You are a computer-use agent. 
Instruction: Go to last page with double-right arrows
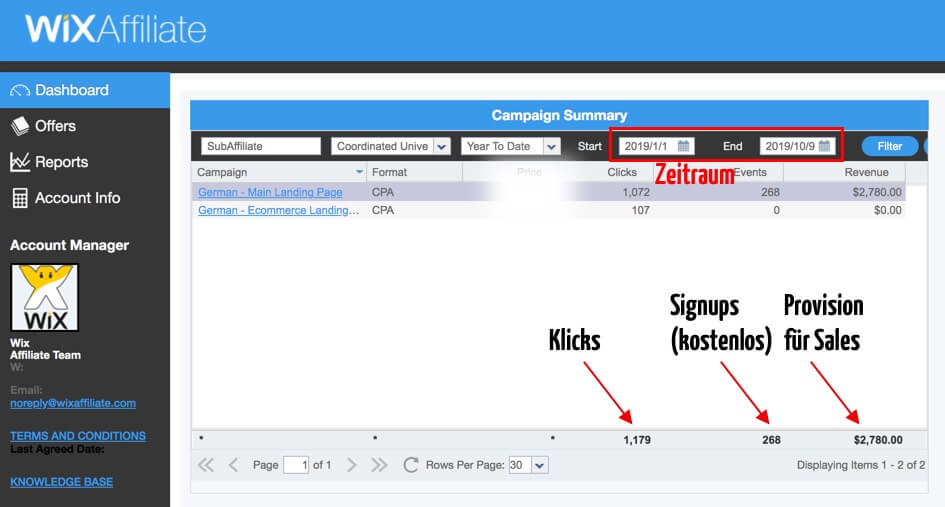point(379,465)
